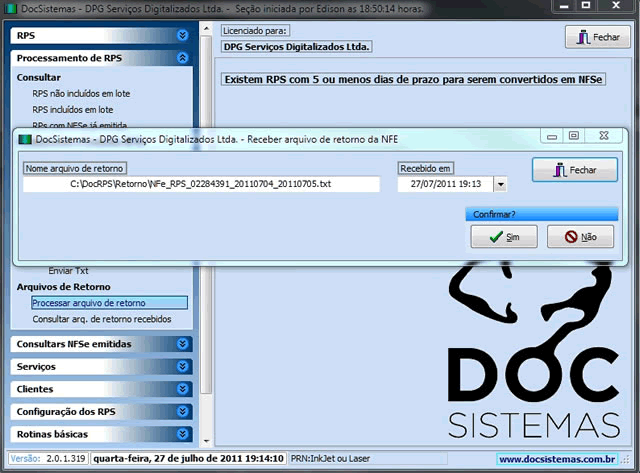Expand the Consultars NFSe emitidas panel

point(182,344)
